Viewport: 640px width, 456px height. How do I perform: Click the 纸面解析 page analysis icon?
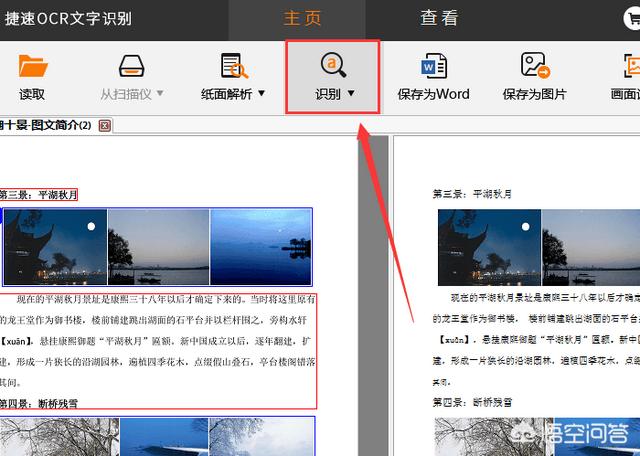[x=234, y=67]
